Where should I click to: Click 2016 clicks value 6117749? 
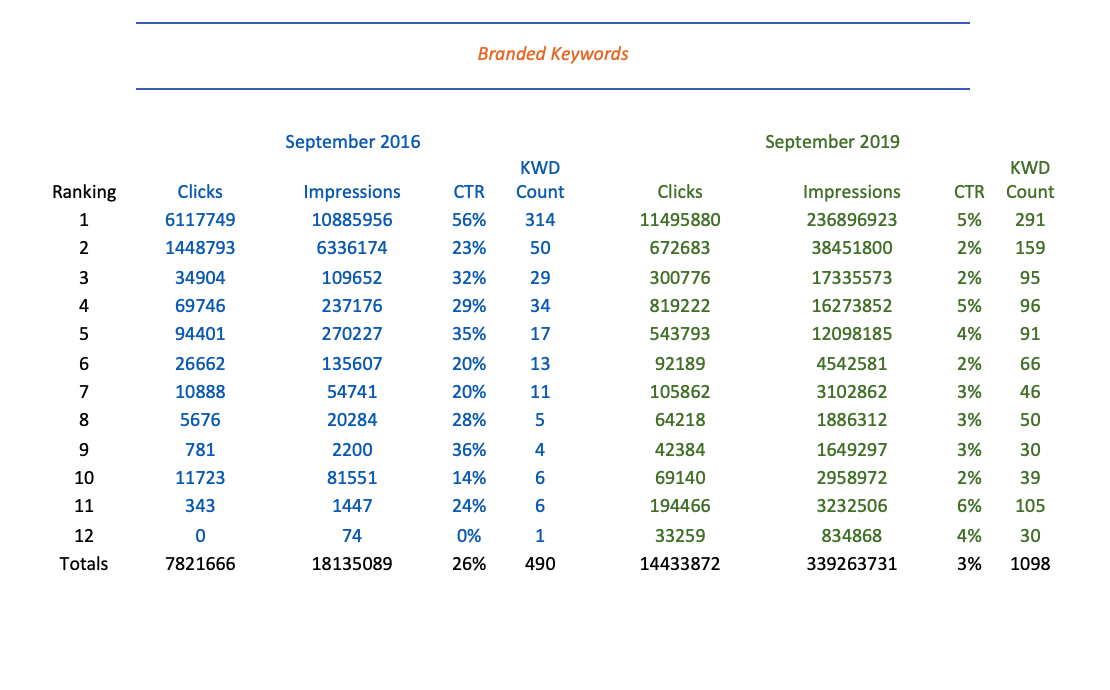200,220
